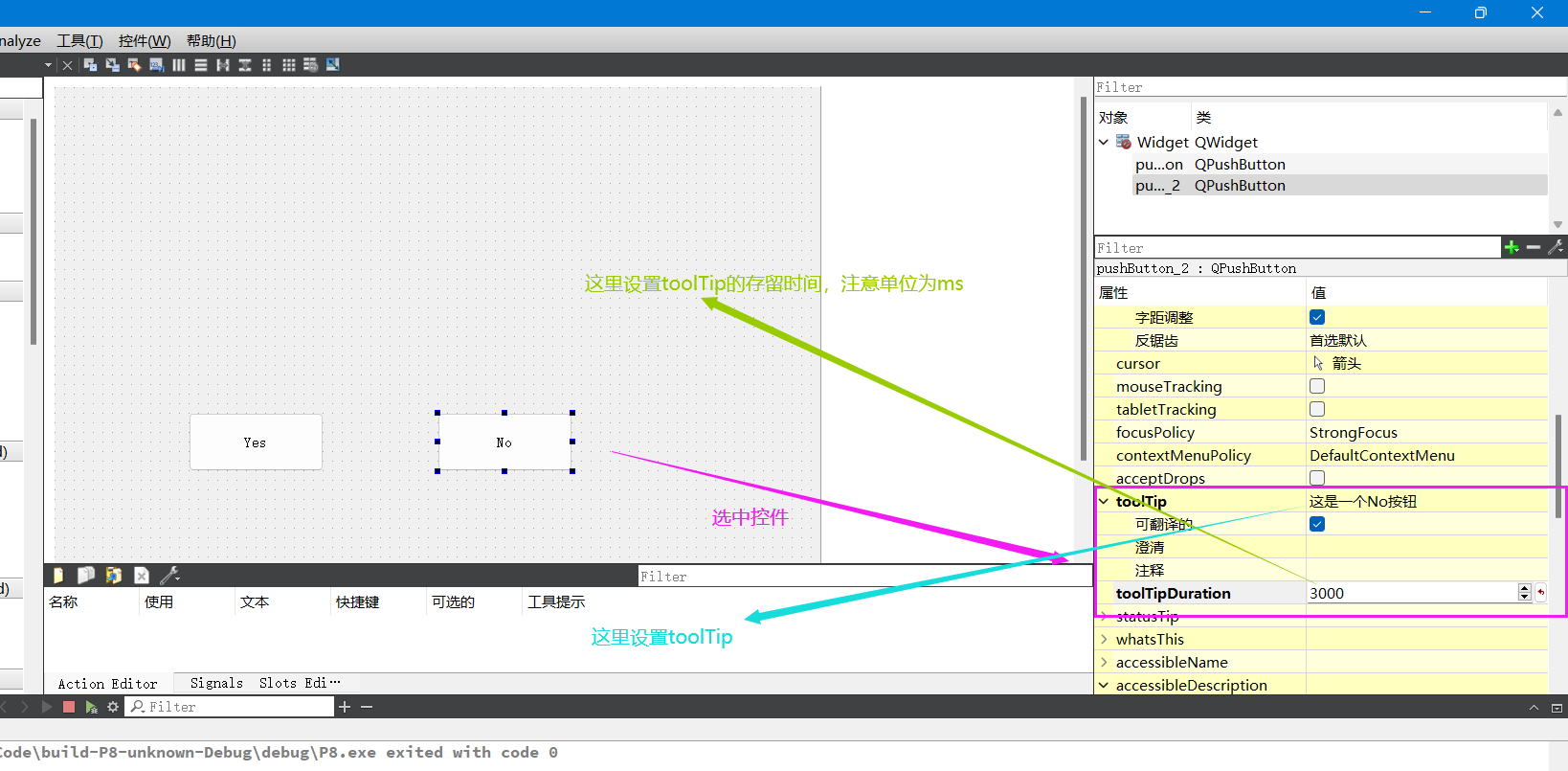Zoom in output pane with plus

345,707
